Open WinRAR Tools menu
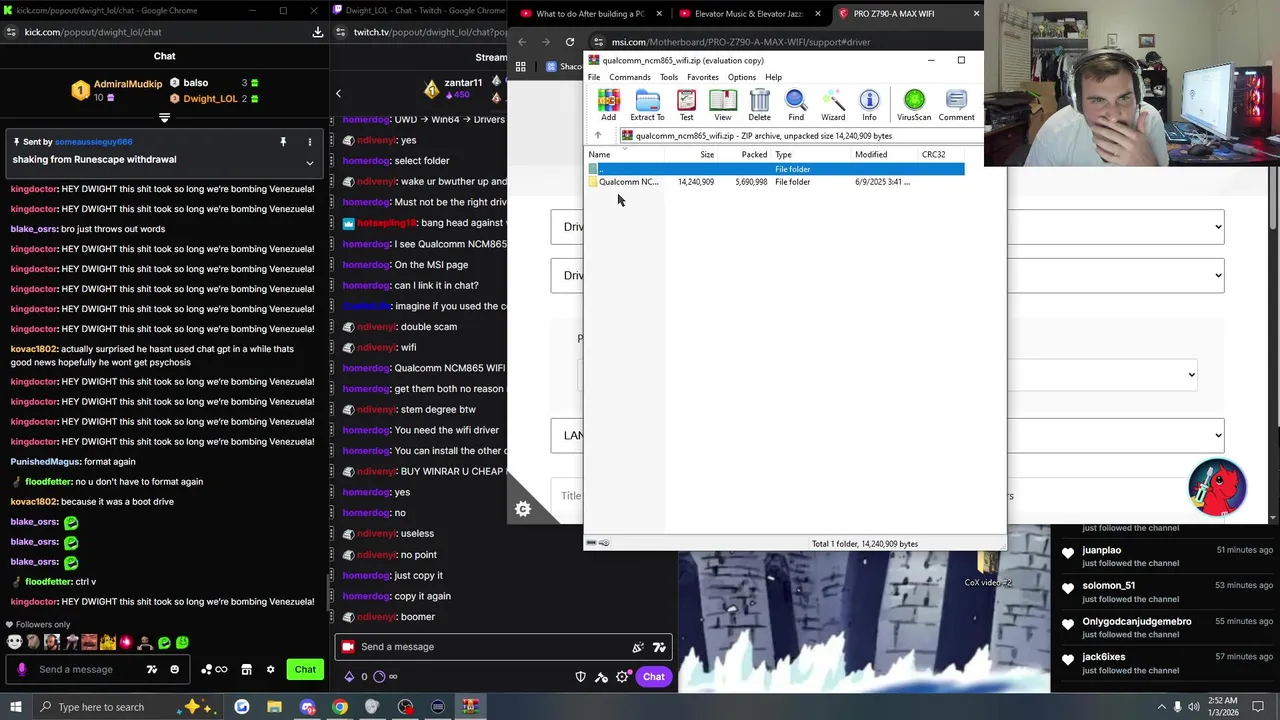Viewport: 1280px width, 720px height. pyautogui.click(x=669, y=77)
